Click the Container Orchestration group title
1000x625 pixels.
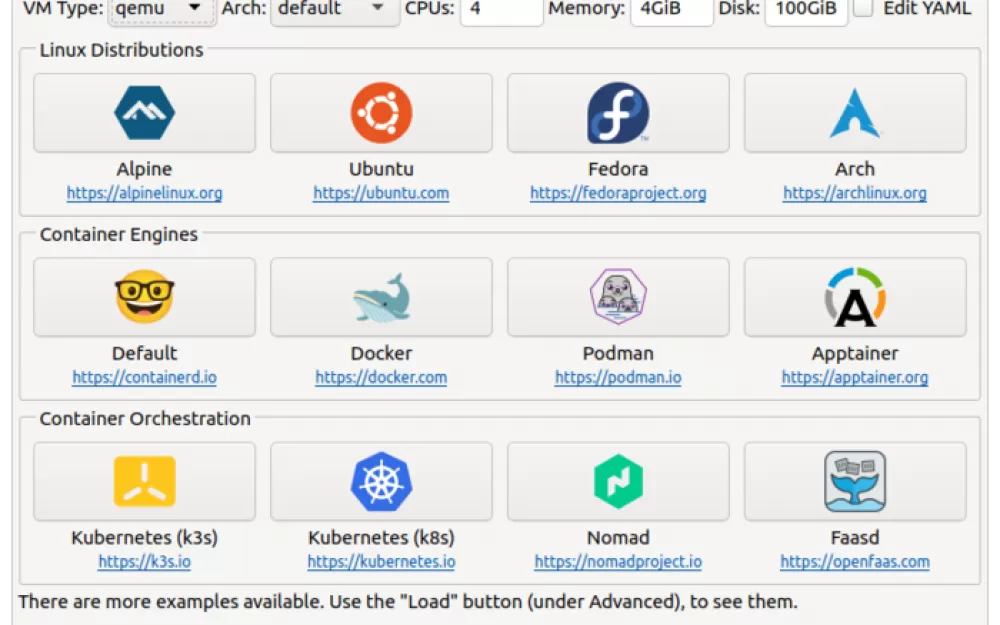[145, 418]
